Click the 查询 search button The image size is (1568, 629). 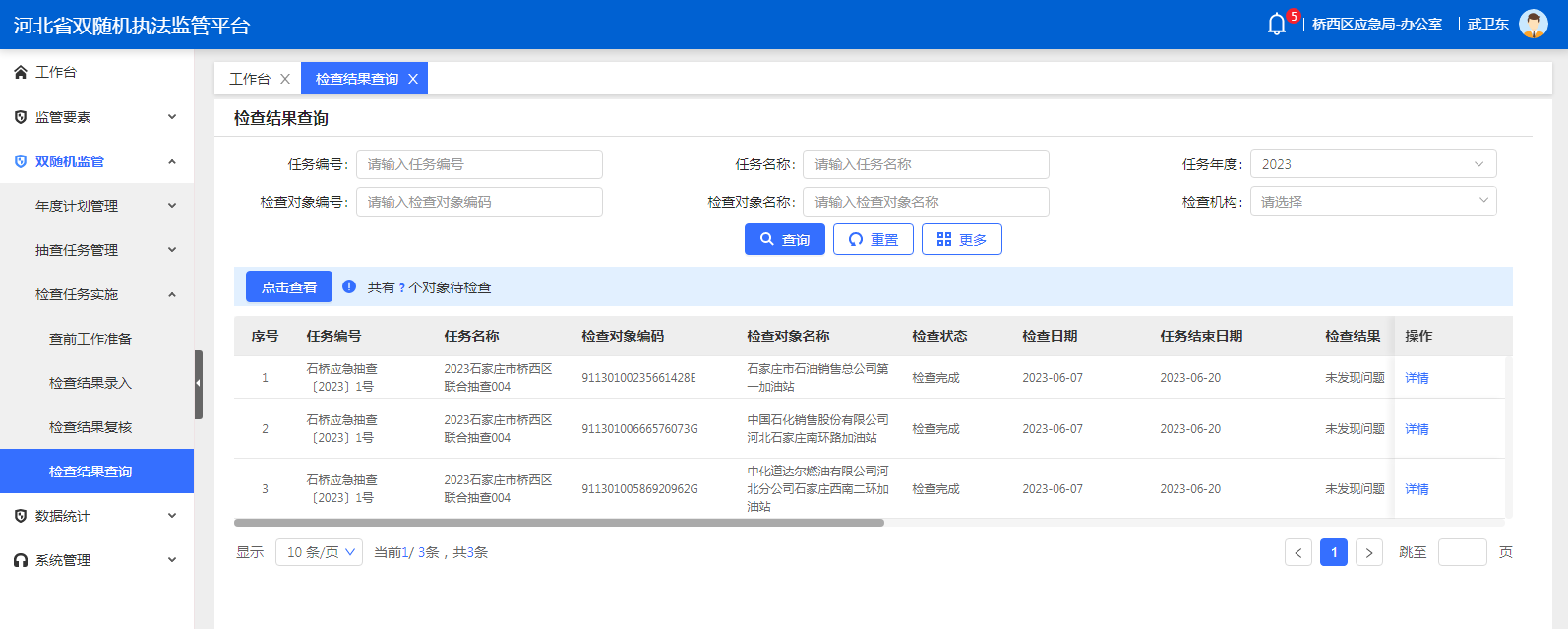[x=785, y=239]
